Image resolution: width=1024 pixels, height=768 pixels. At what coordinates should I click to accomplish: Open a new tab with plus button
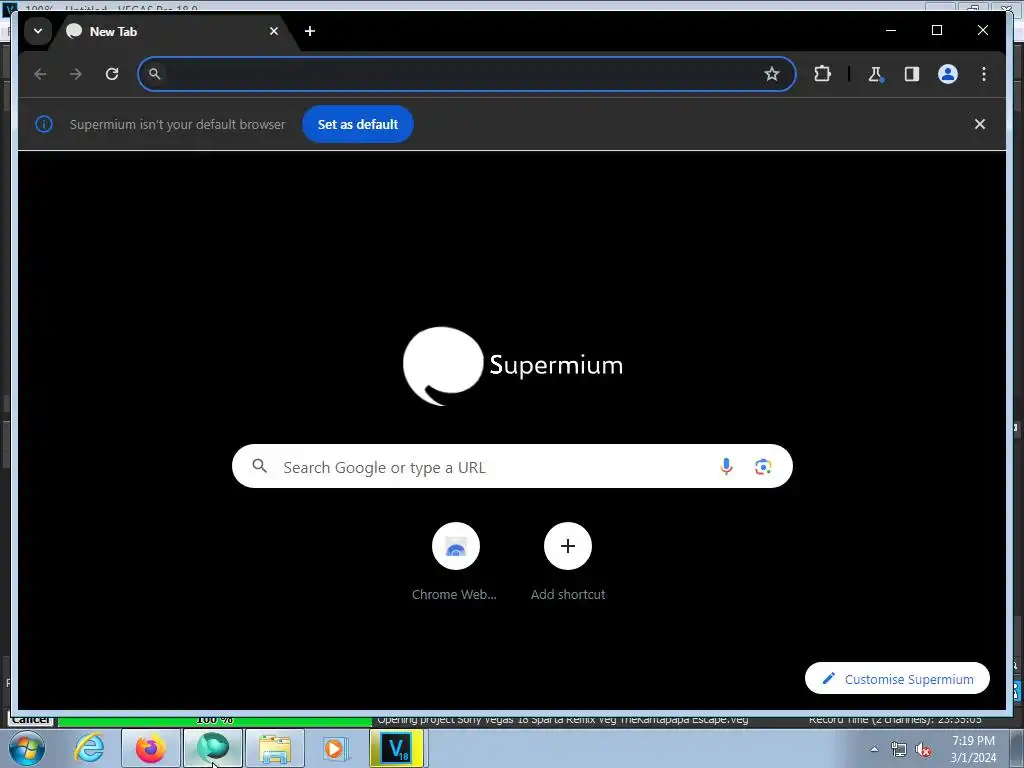[x=310, y=31]
